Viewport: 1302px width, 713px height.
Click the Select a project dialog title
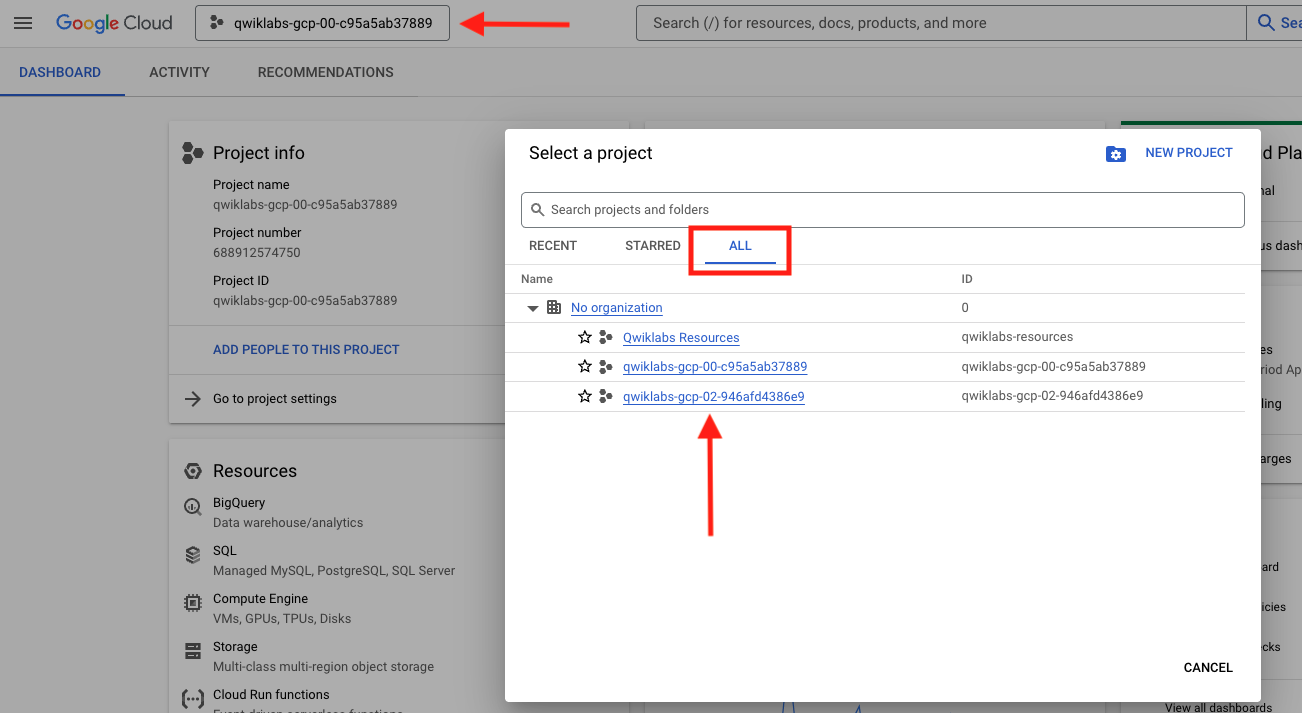click(591, 153)
